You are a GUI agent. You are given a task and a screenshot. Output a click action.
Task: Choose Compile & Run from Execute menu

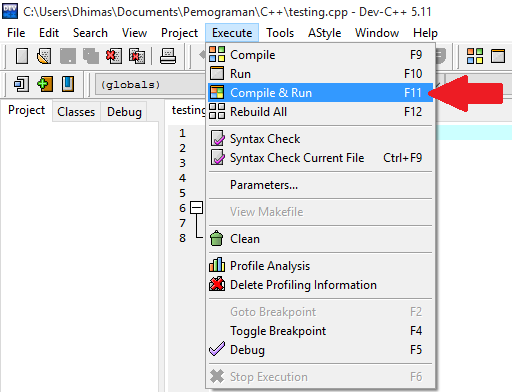click(320, 92)
